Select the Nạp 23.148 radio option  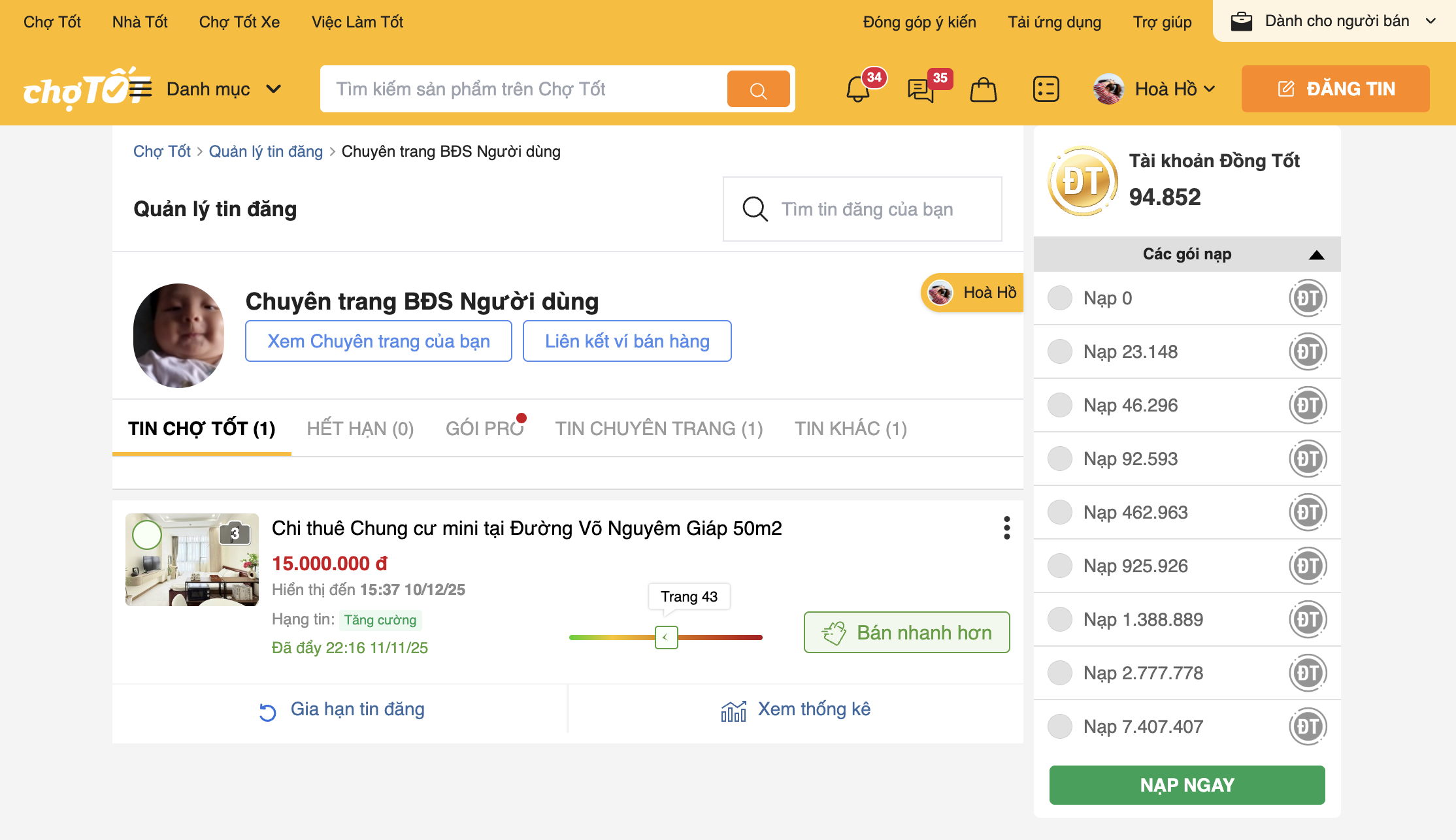click(1059, 351)
